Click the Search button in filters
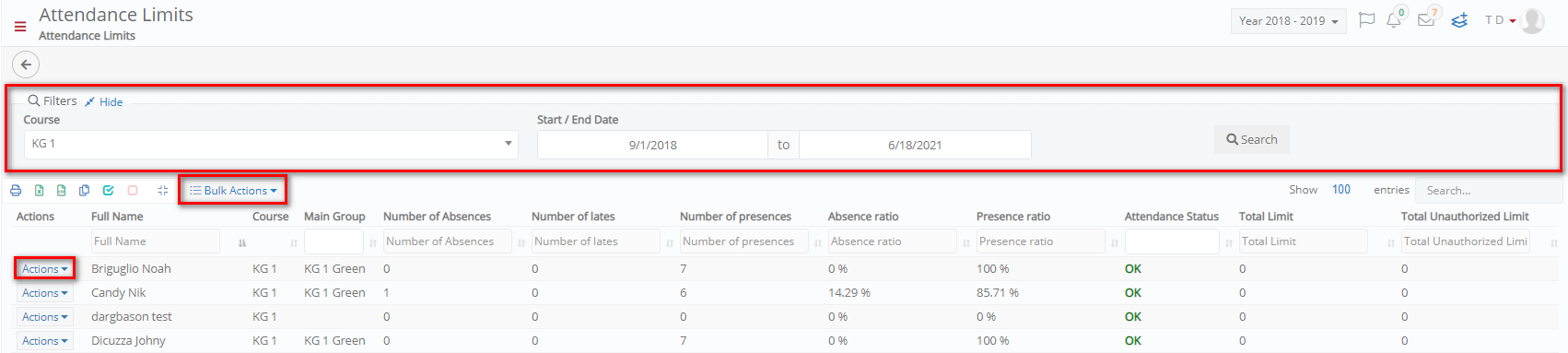Image resolution: width=1568 pixels, height=353 pixels. (1251, 140)
